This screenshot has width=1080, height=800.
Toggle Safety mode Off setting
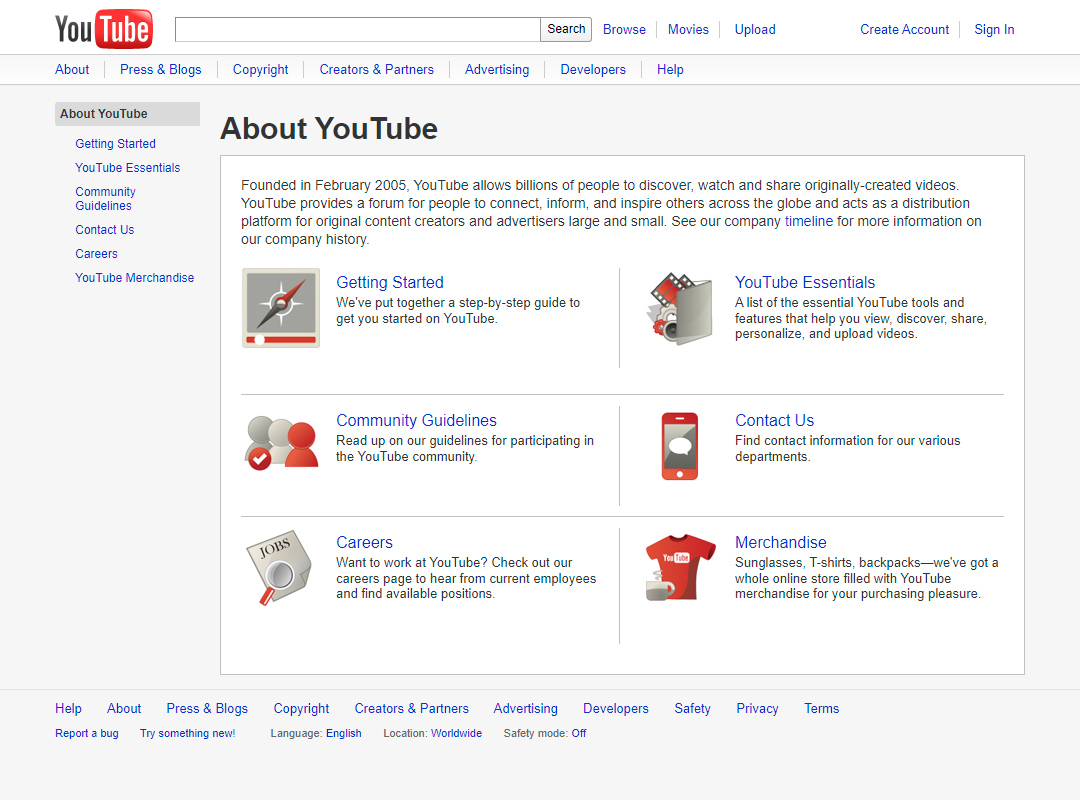click(x=579, y=733)
